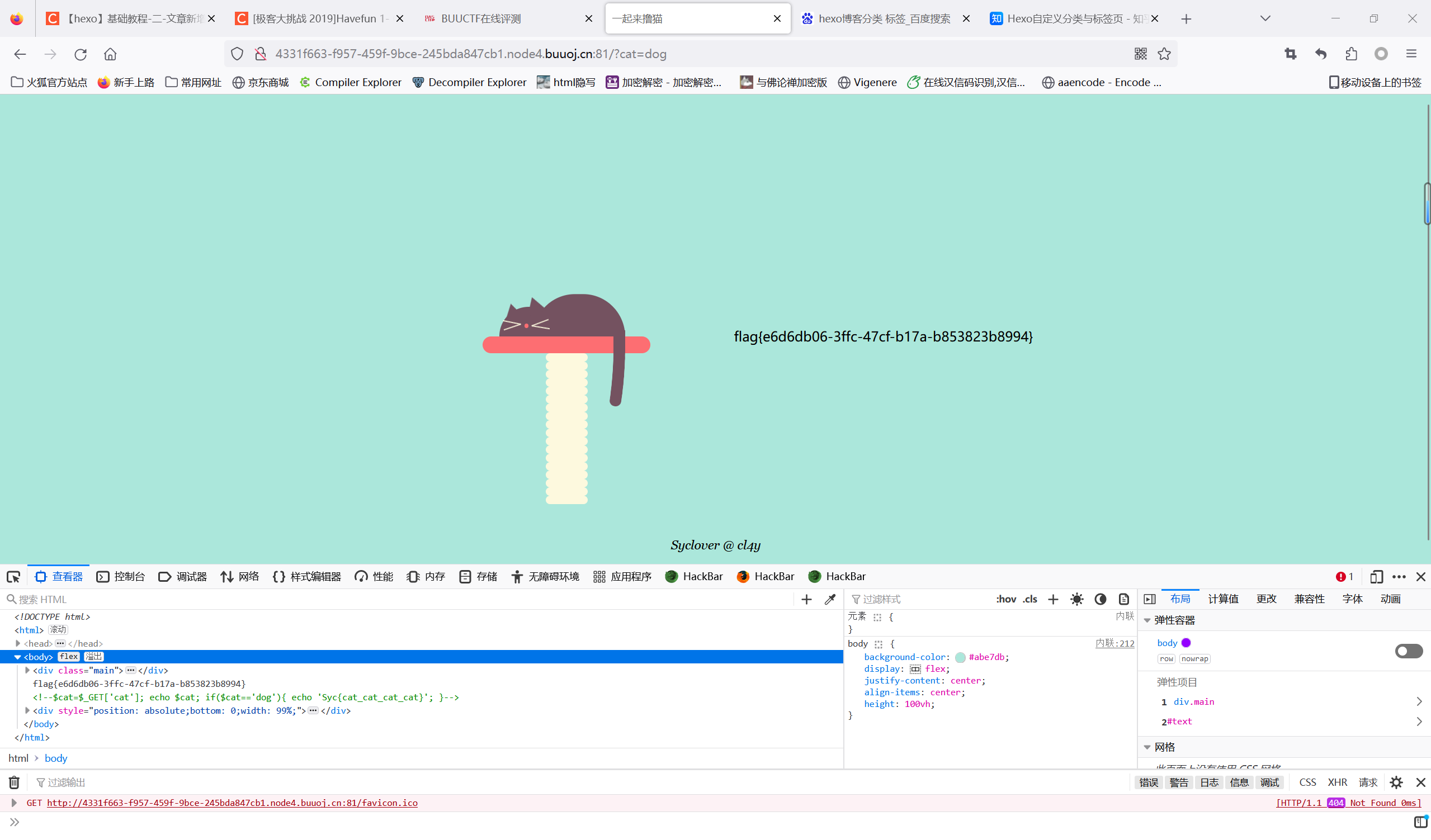Expand the favicon GET request message

pos(14,803)
